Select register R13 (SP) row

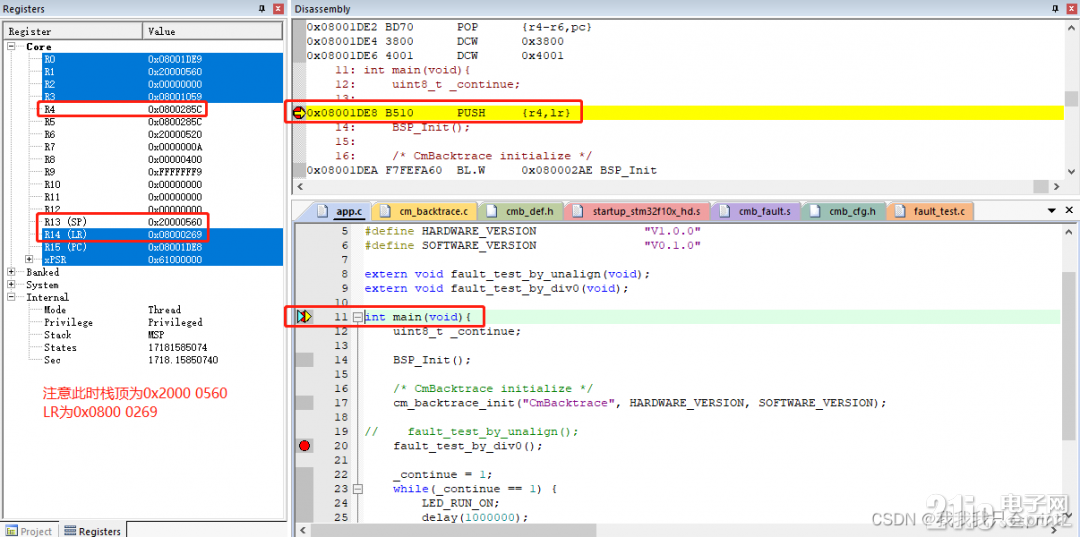[162, 222]
